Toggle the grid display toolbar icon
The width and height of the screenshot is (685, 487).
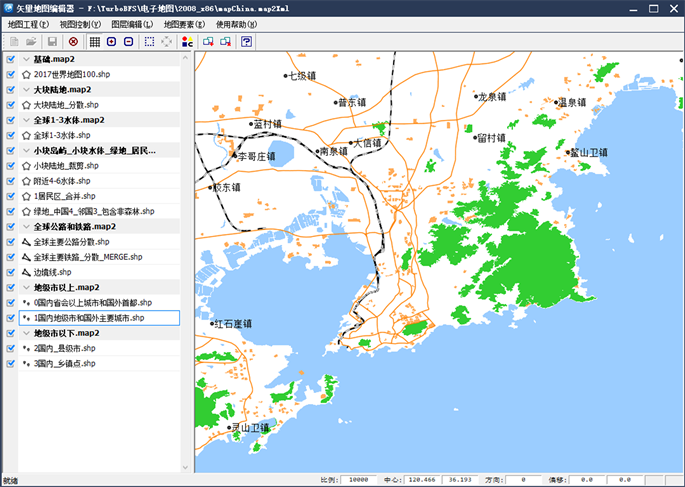95,42
